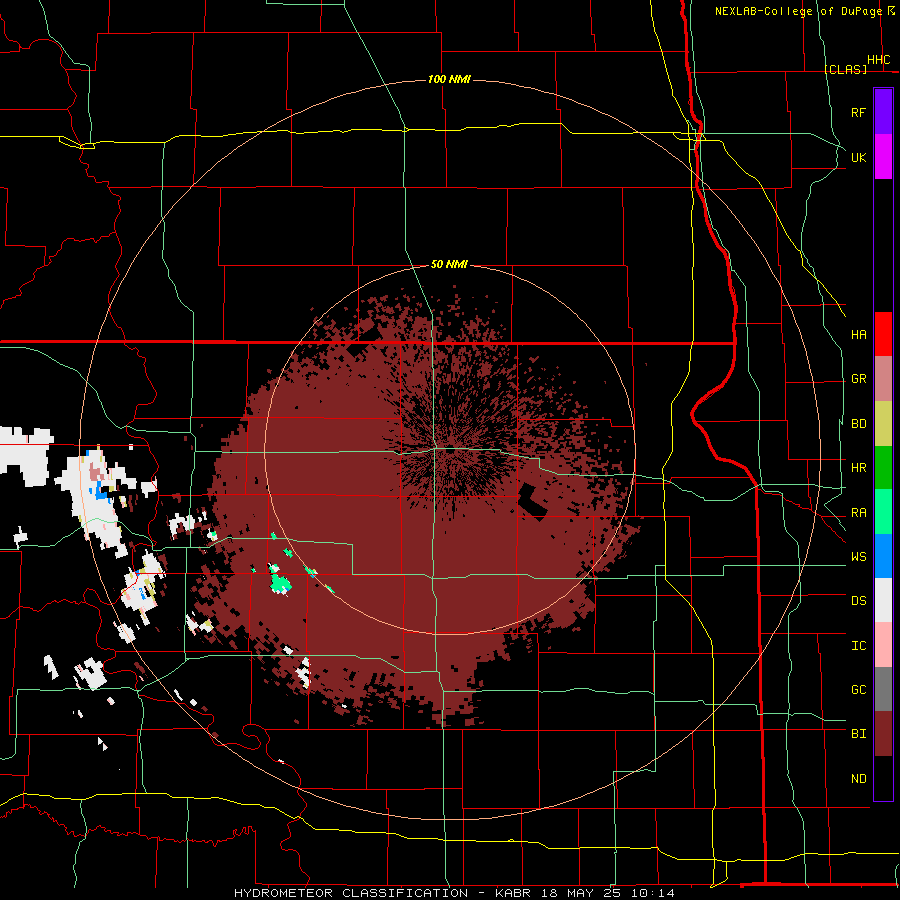This screenshot has width=900, height=900.
Task: Click the HA legend label
Action: 858,335
